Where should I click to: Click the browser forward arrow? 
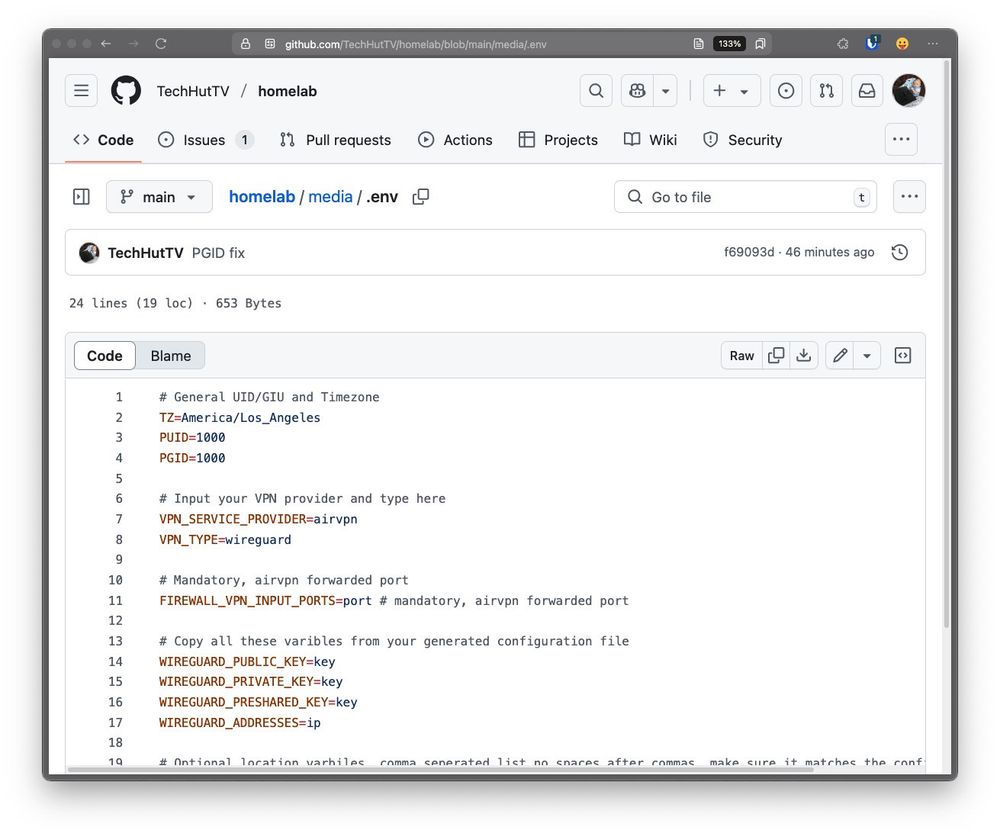tap(133, 43)
